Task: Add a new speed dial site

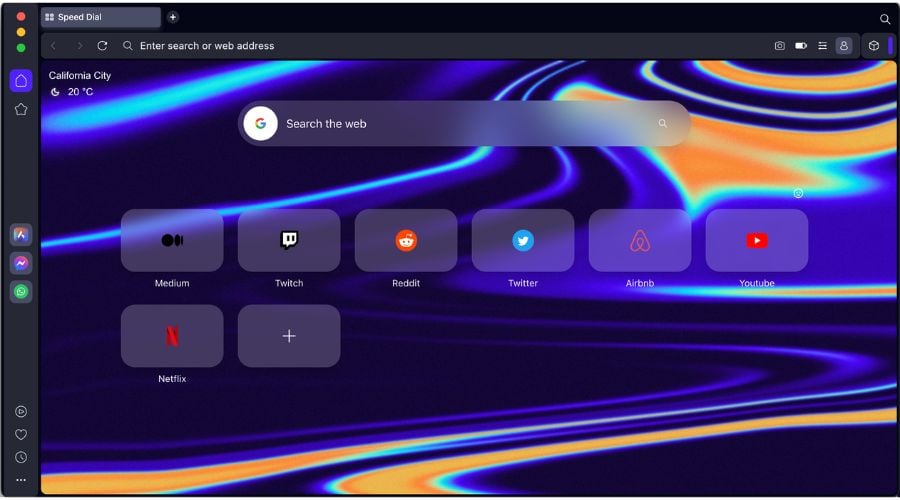Action: tap(289, 336)
